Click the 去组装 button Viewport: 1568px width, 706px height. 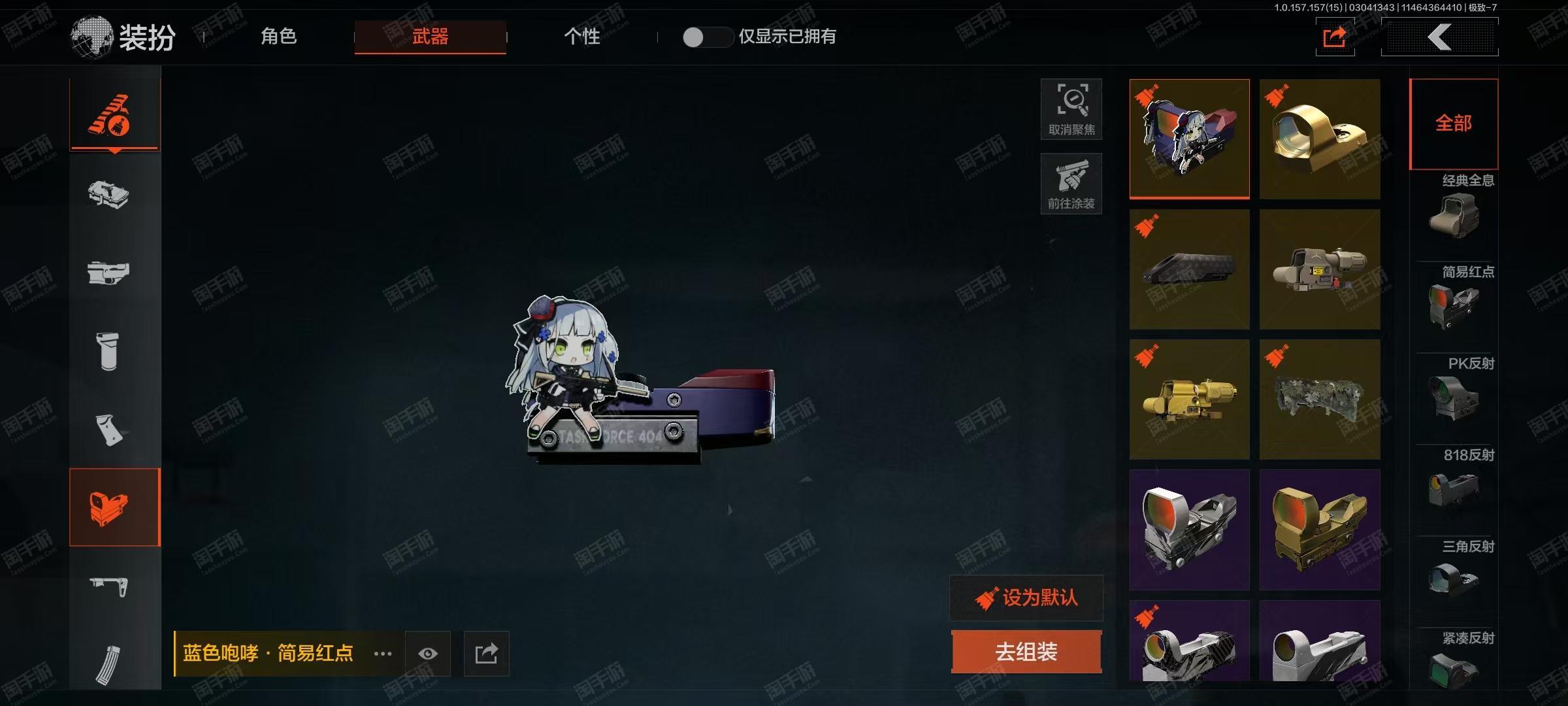click(1026, 652)
